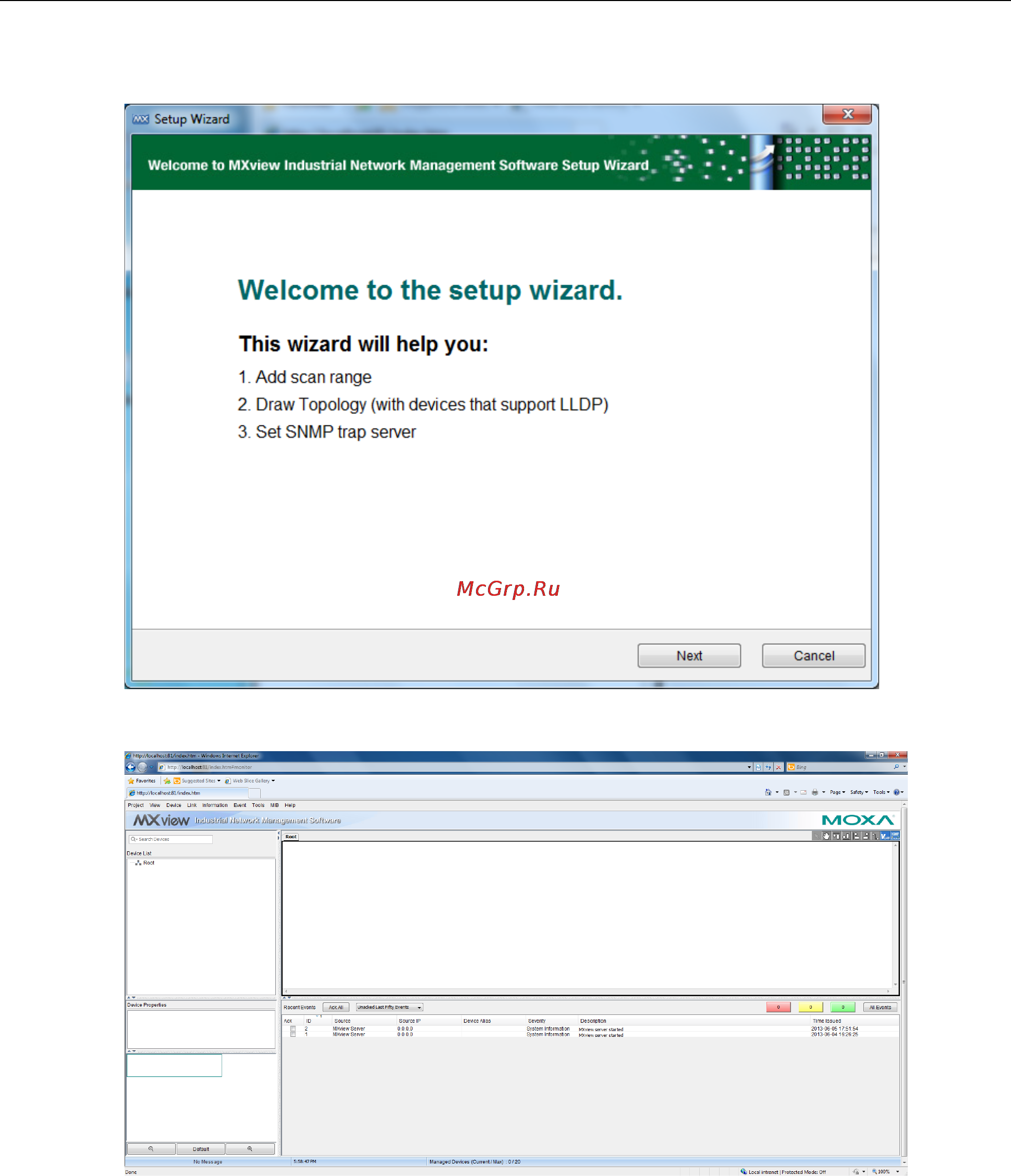Open the Safety dropdown menu
The image size is (1011, 1176).
tap(859, 792)
